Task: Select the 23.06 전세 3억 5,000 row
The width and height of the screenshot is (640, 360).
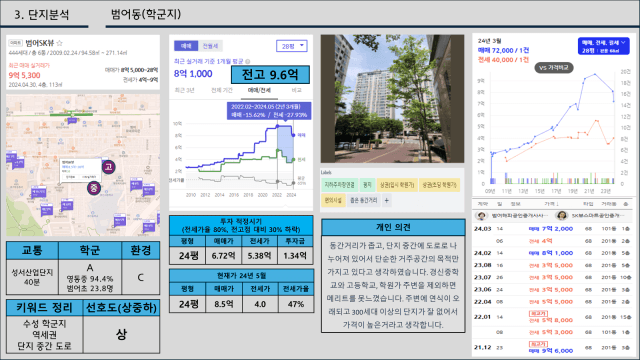Action: 553,290
